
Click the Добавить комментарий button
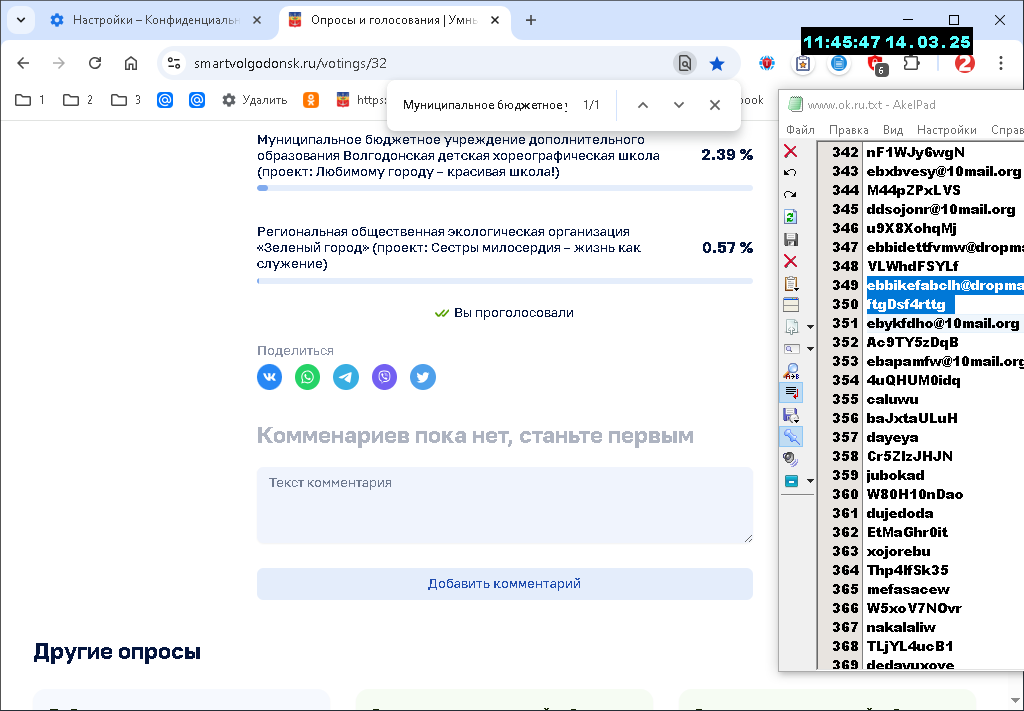tap(504, 584)
